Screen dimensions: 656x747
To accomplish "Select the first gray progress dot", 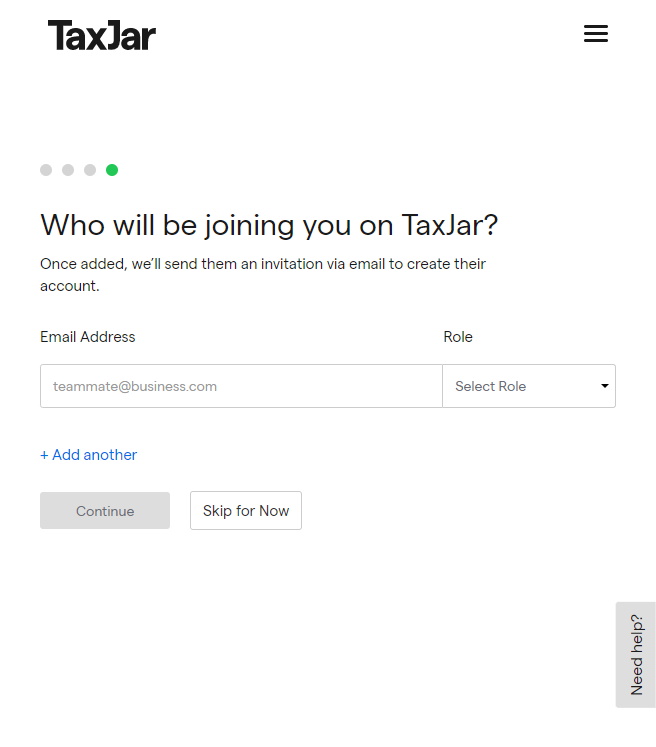I will (46, 170).
